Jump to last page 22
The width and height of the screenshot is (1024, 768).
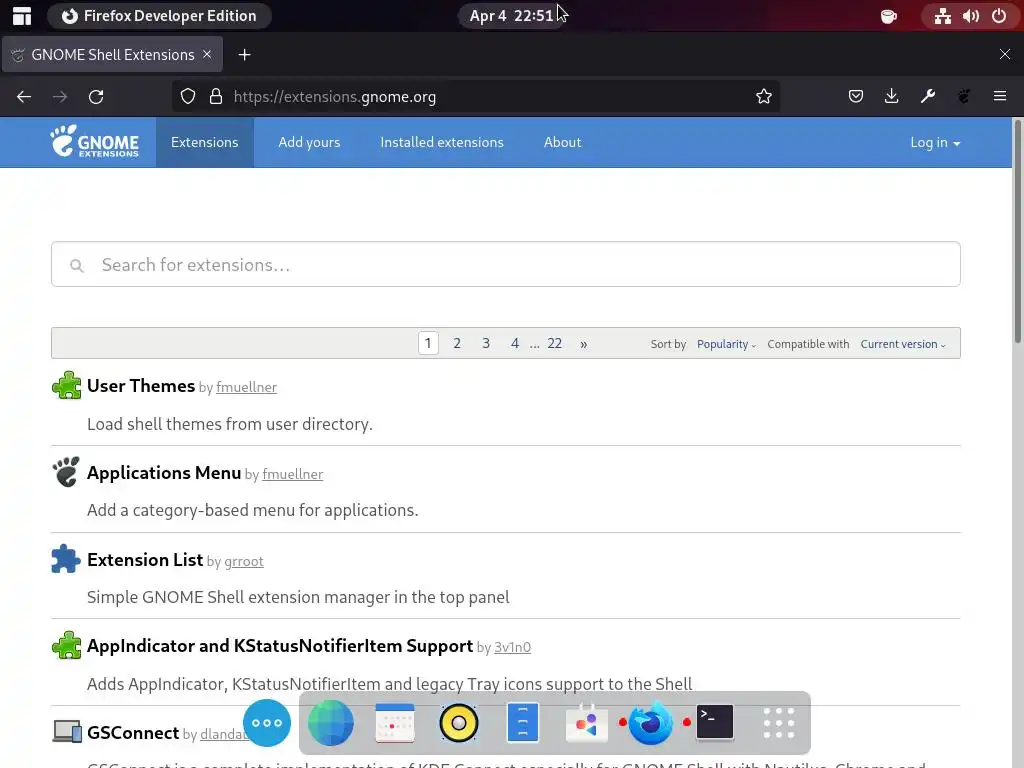tap(554, 344)
